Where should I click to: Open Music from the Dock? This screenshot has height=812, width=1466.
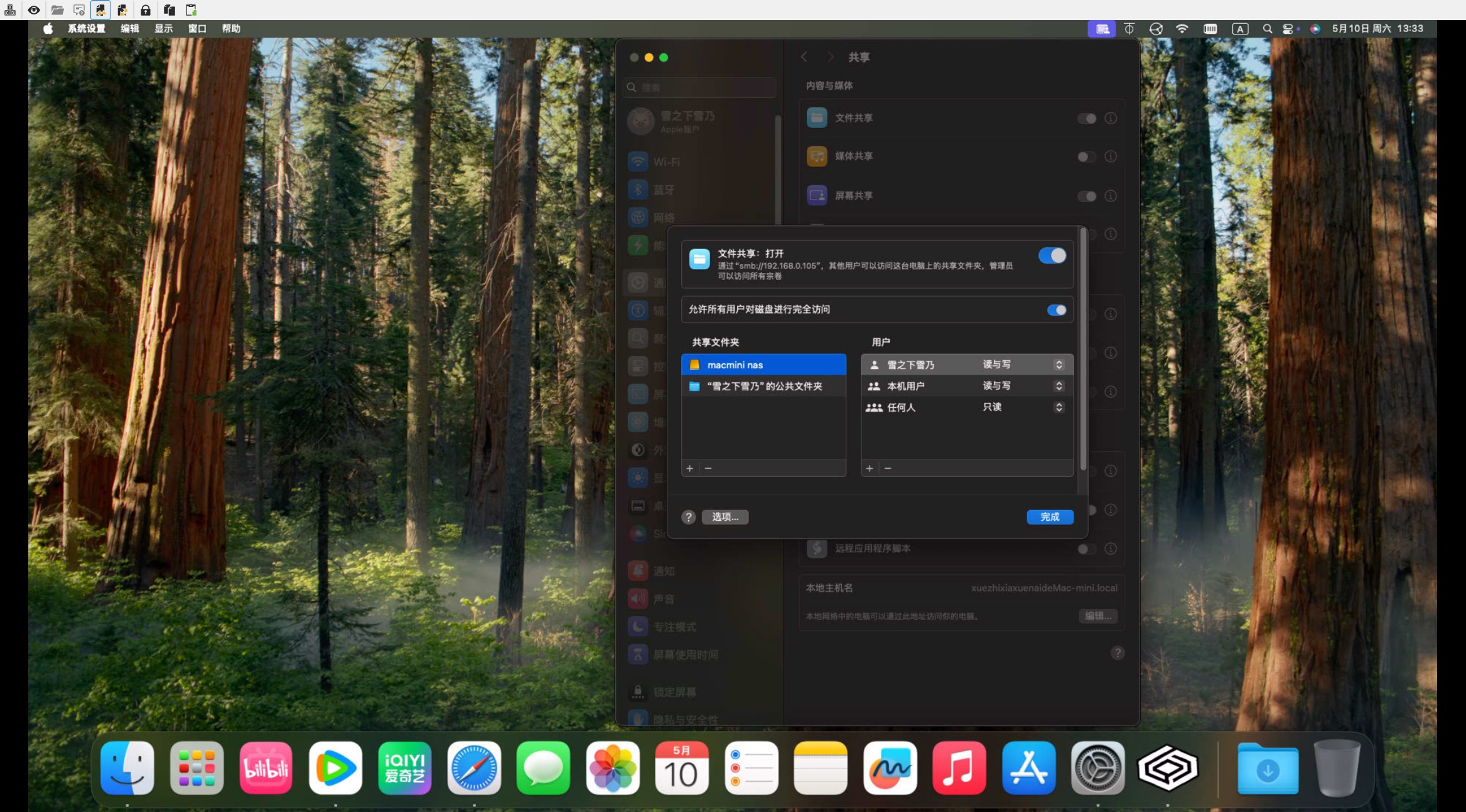tap(959, 768)
